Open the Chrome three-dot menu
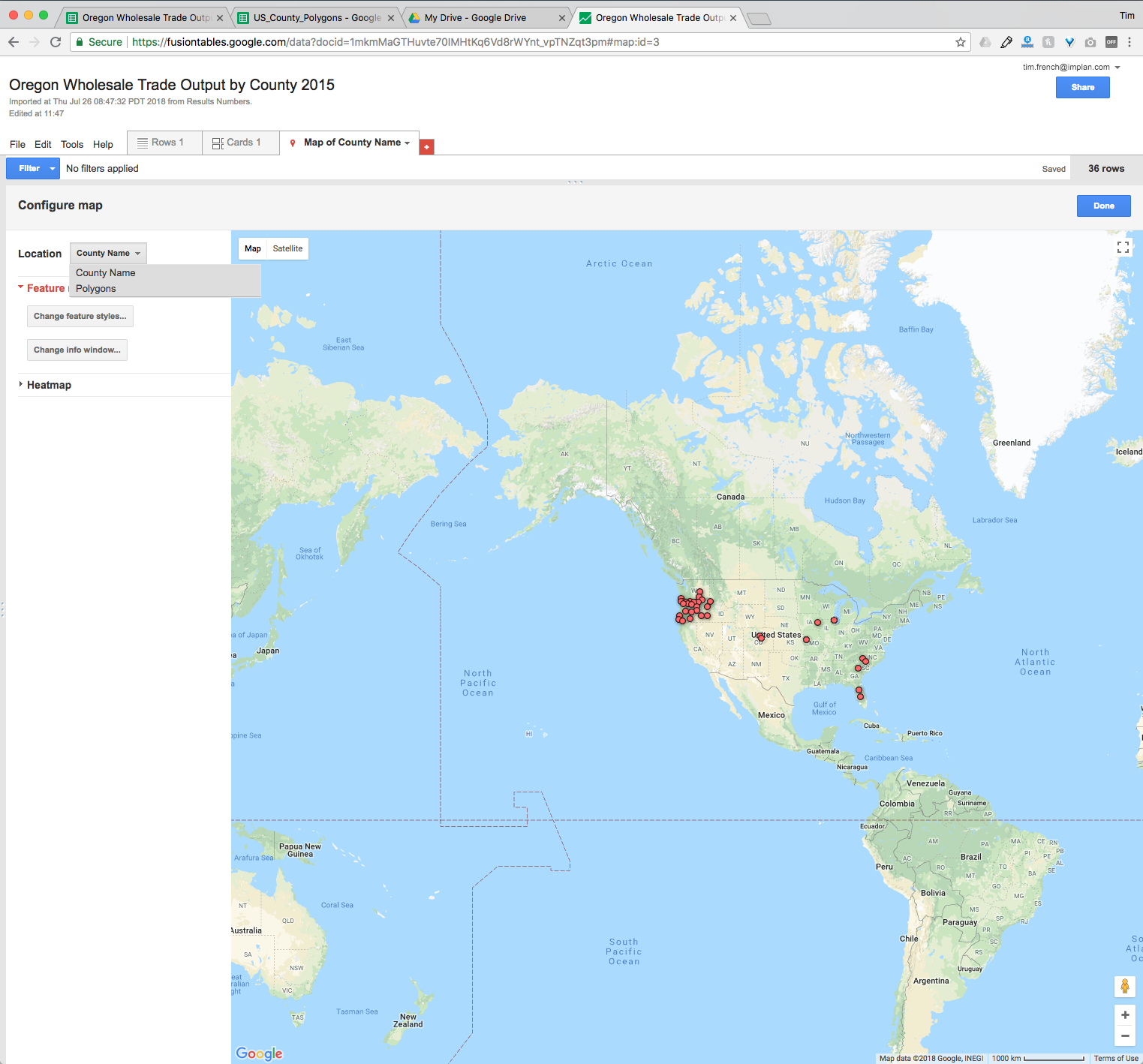 1129,42
